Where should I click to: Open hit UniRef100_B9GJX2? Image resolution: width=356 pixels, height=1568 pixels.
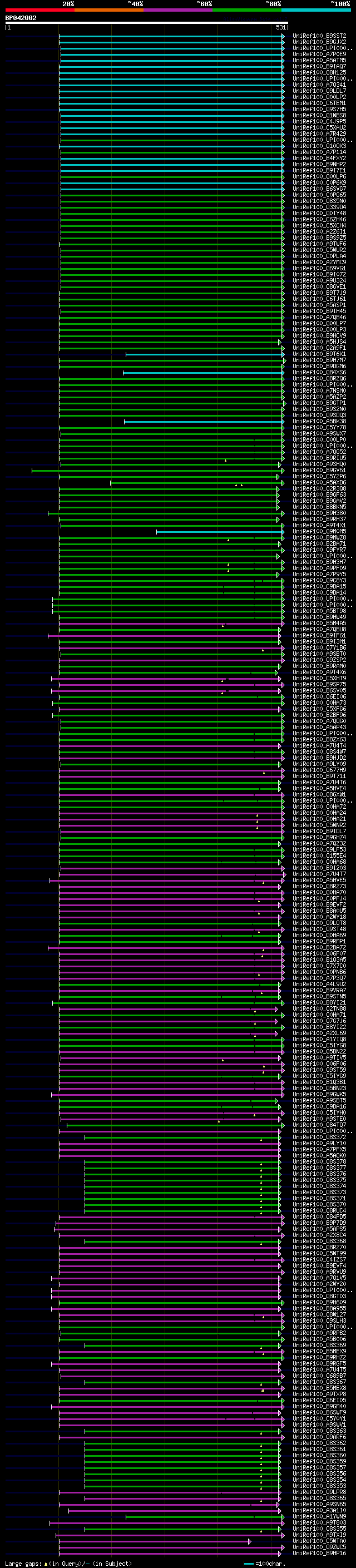click(319, 42)
